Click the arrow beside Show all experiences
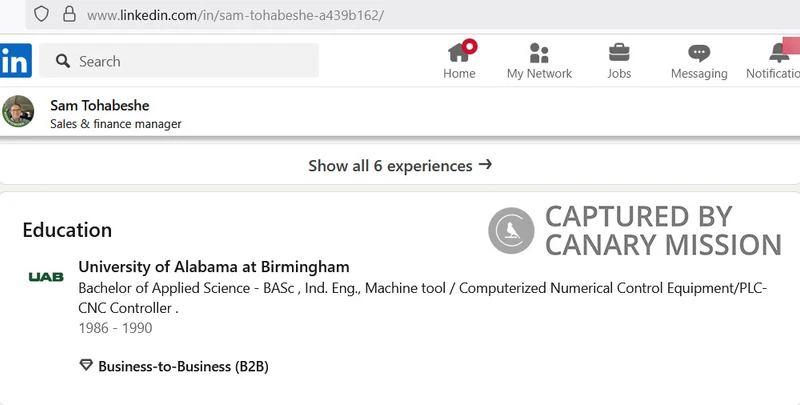 coord(485,164)
